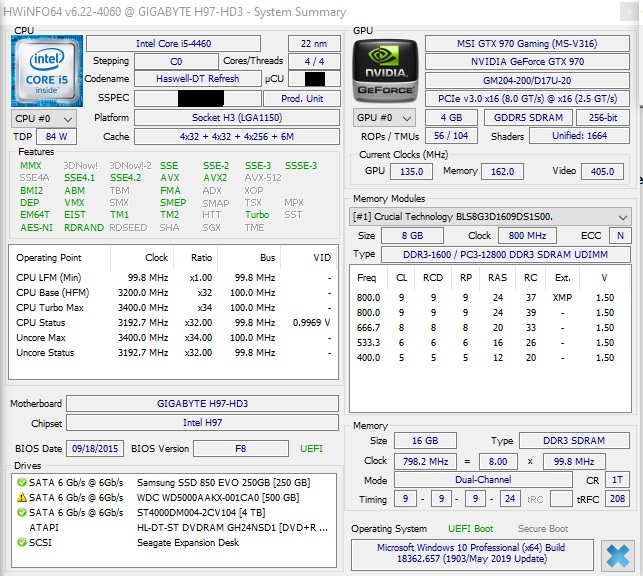643x576 pixels.
Task: Click the 22 nm process field
Action: (x=314, y=43)
